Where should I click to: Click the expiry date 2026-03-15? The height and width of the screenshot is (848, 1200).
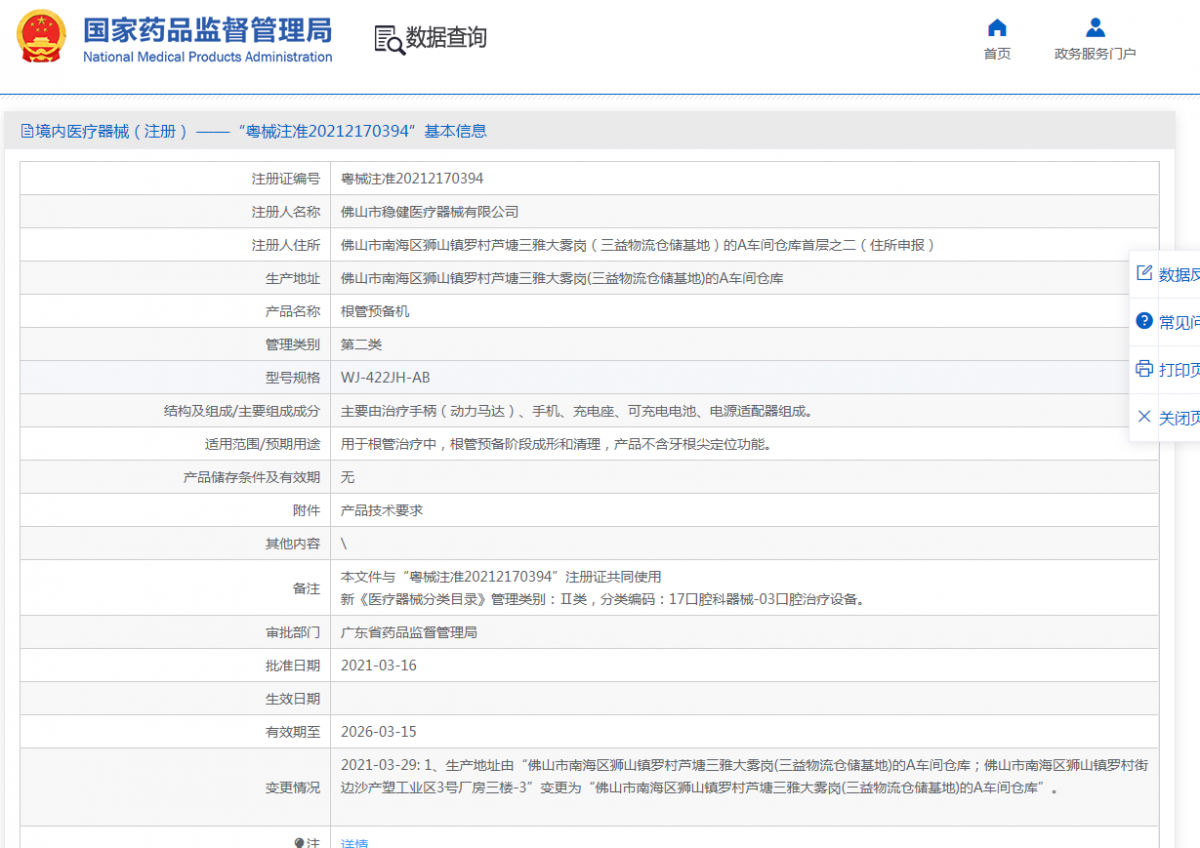click(x=378, y=731)
